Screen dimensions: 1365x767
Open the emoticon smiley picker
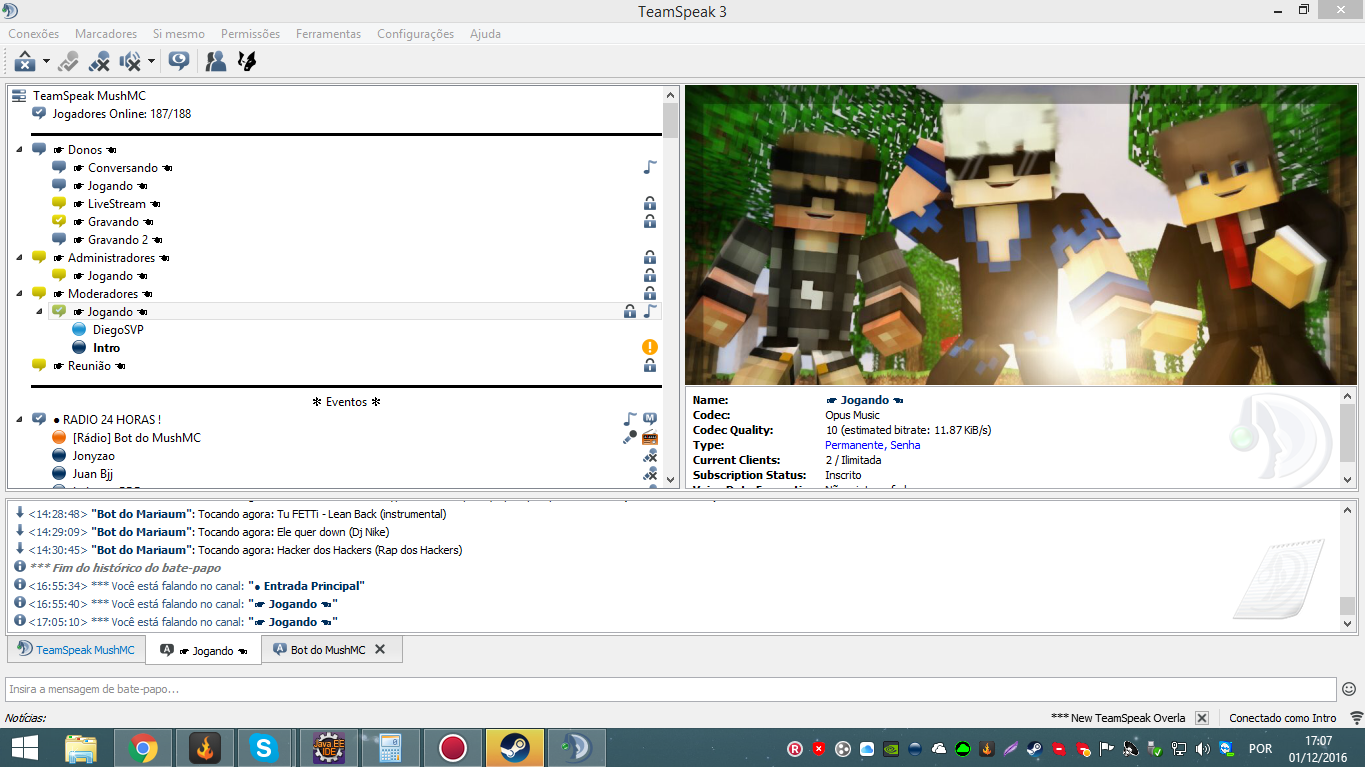tap(1349, 689)
